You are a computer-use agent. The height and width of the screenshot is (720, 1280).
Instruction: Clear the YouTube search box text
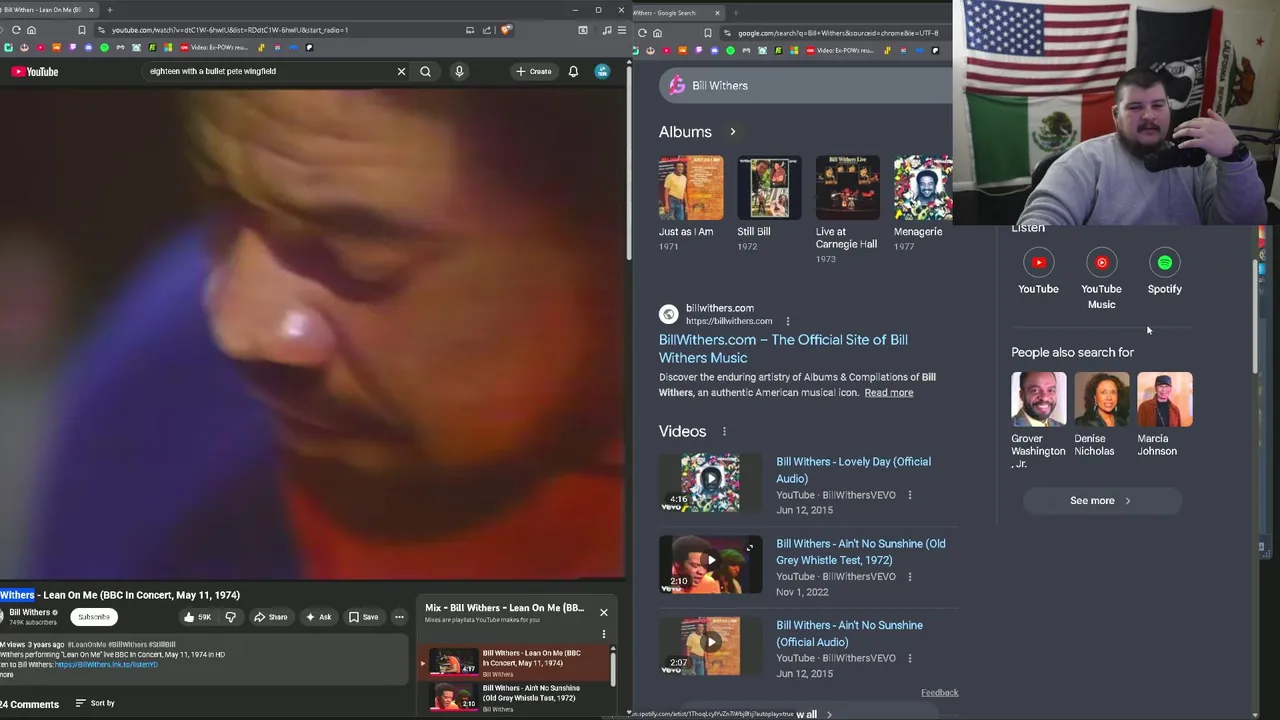pyautogui.click(x=401, y=71)
